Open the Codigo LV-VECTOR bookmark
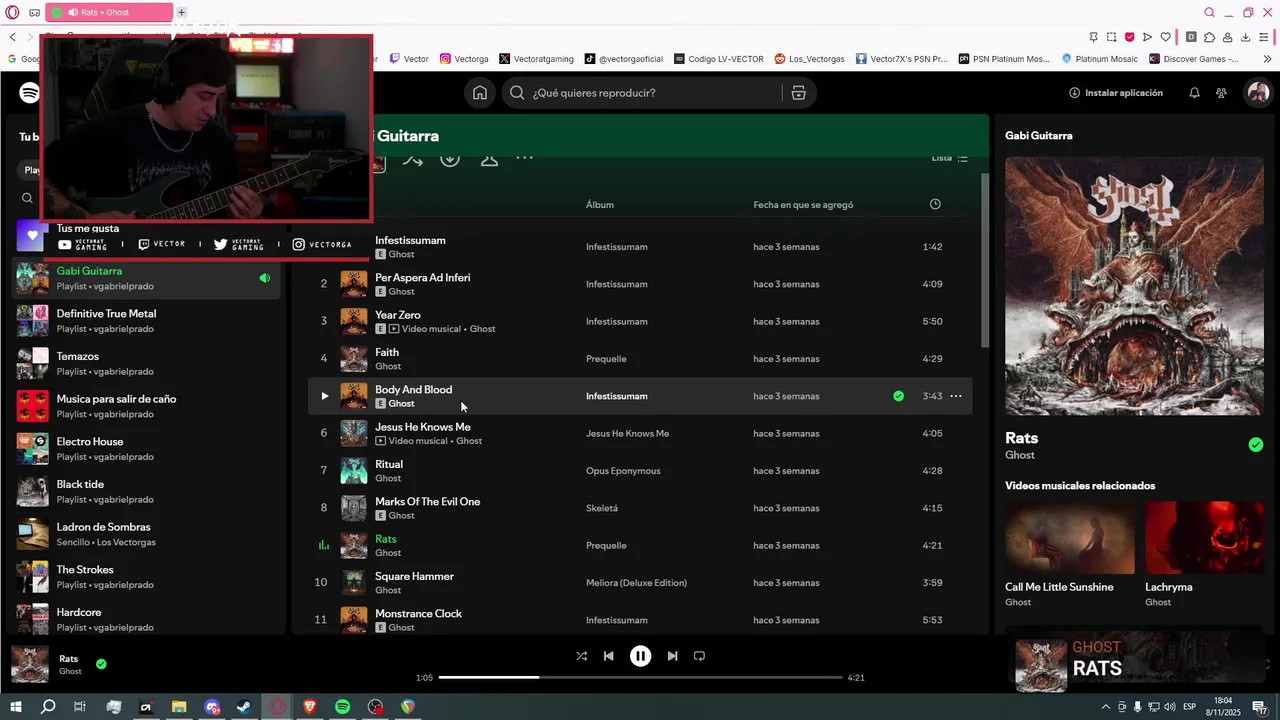 pos(718,59)
